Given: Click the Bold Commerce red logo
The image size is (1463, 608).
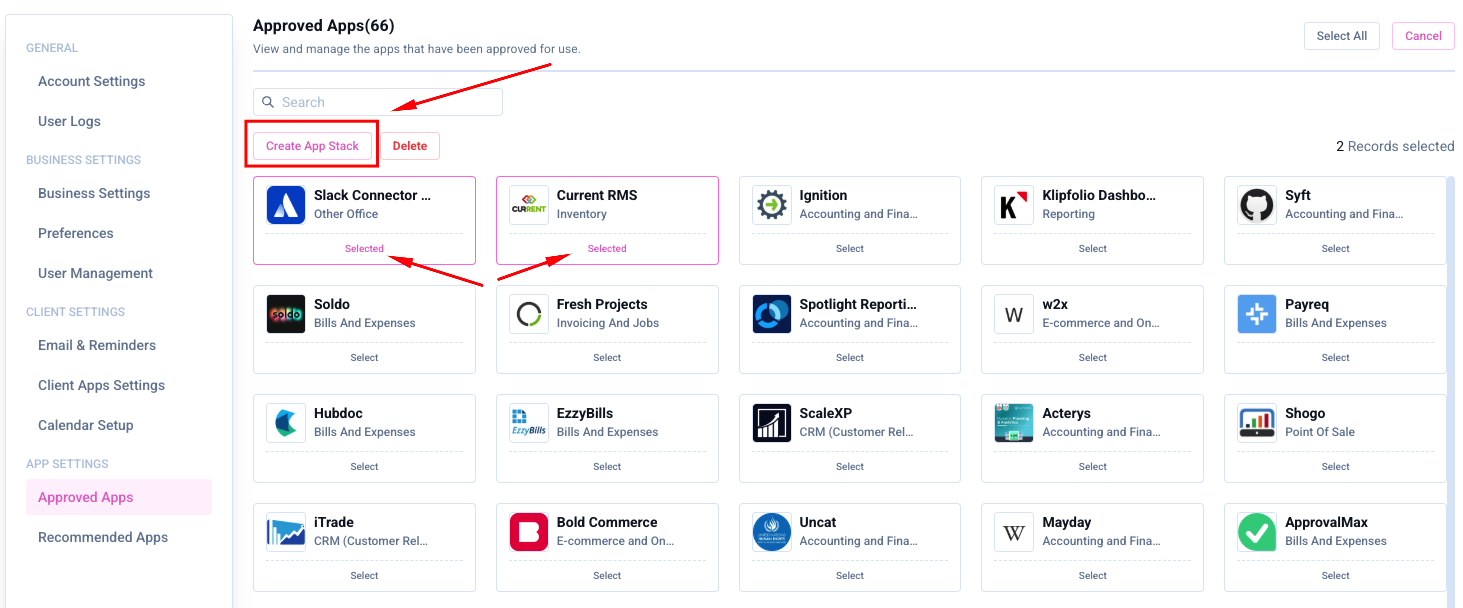Looking at the screenshot, I should pyautogui.click(x=529, y=532).
